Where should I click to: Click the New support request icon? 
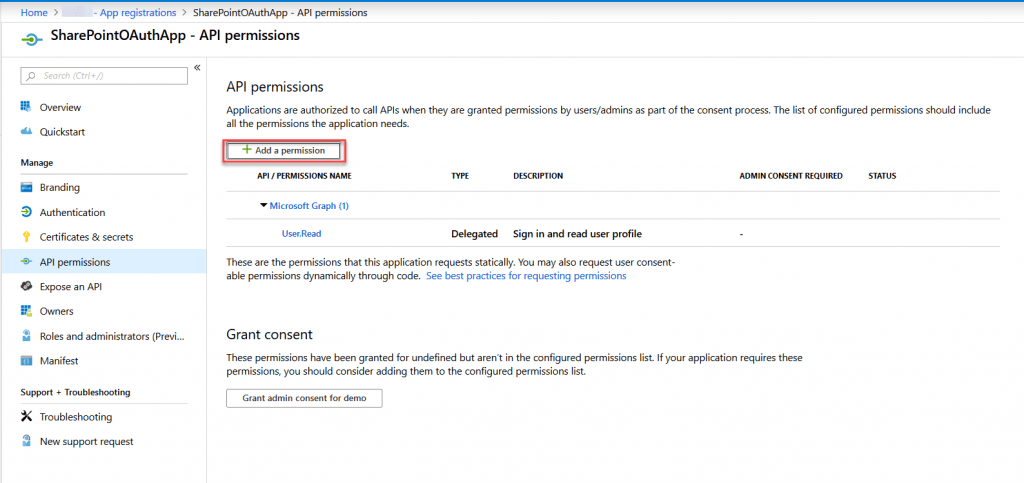[26, 441]
